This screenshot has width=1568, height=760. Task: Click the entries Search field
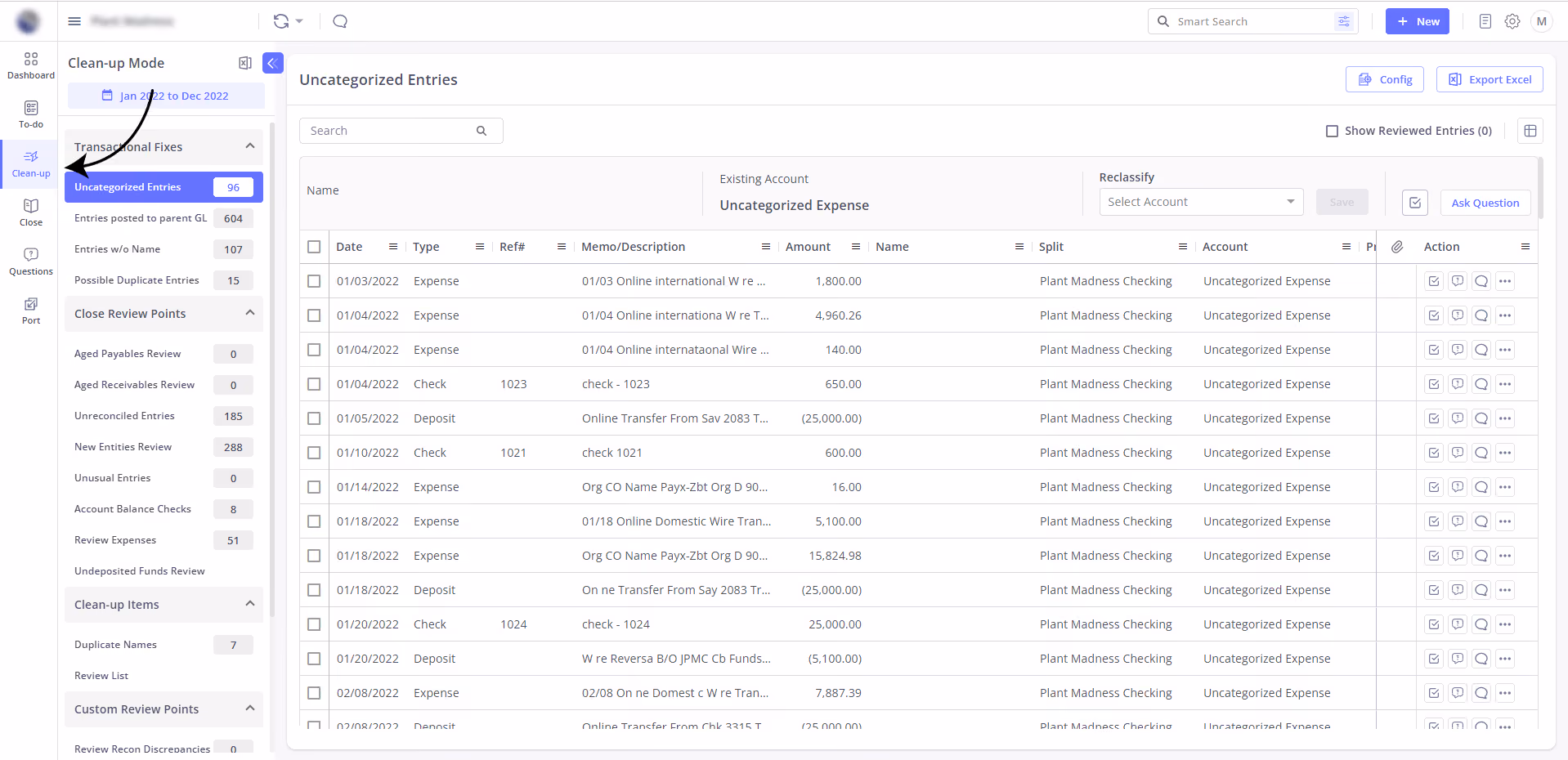(401, 131)
